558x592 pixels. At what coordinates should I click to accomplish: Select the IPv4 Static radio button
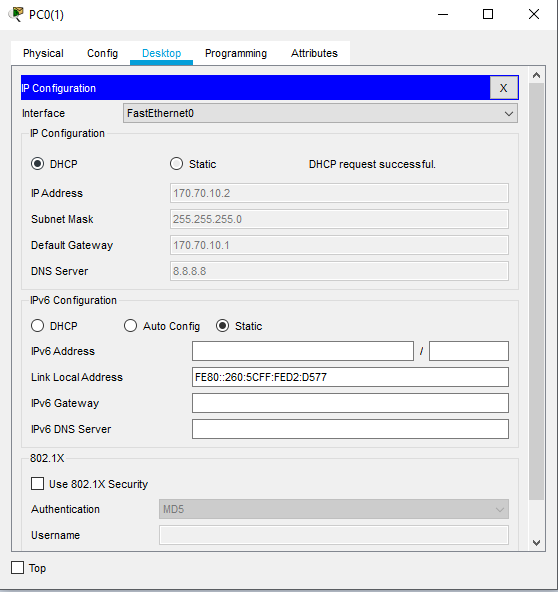click(176, 164)
